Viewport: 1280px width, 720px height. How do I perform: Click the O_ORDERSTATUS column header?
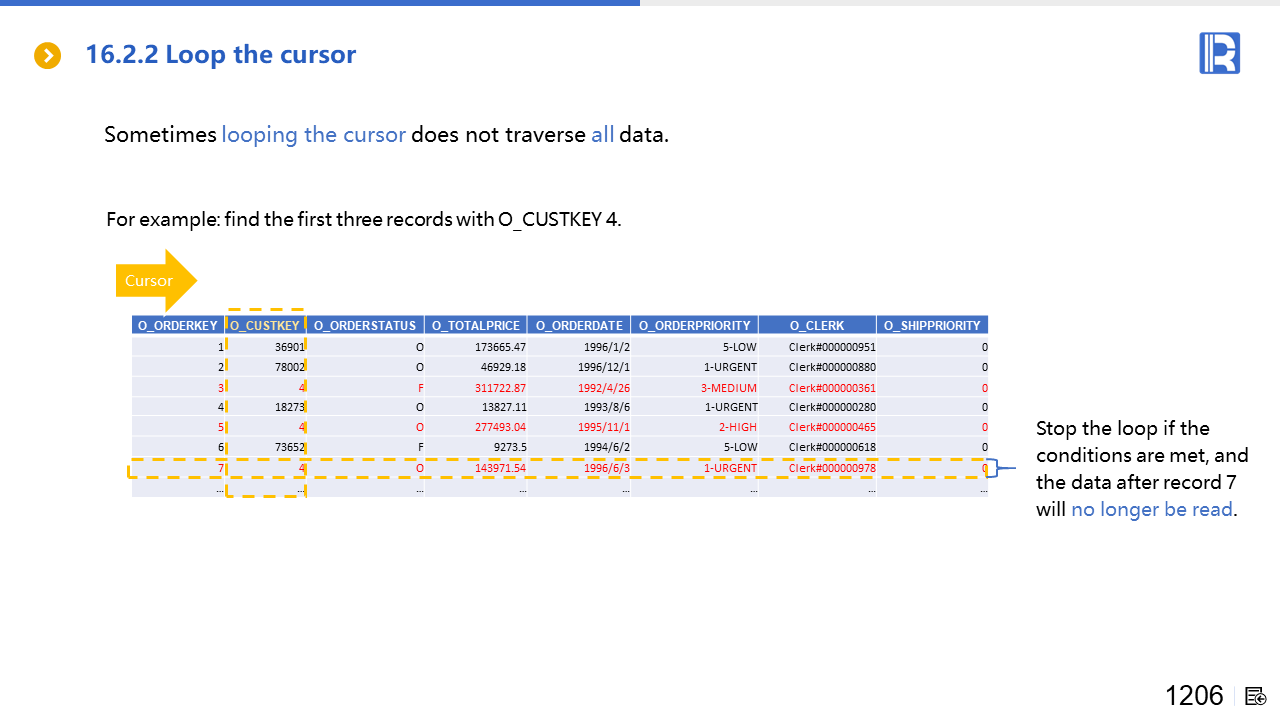364,325
